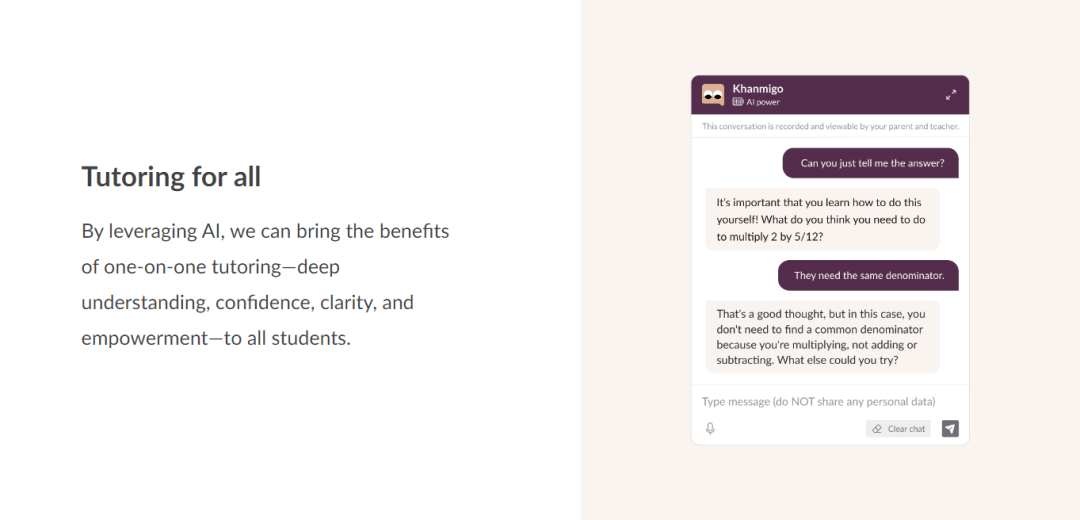Image resolution: width=1080 pixels, height=520 pixels.
Task: Click the Khanmigo name in chat header
Action: click(x=758, y=89)
